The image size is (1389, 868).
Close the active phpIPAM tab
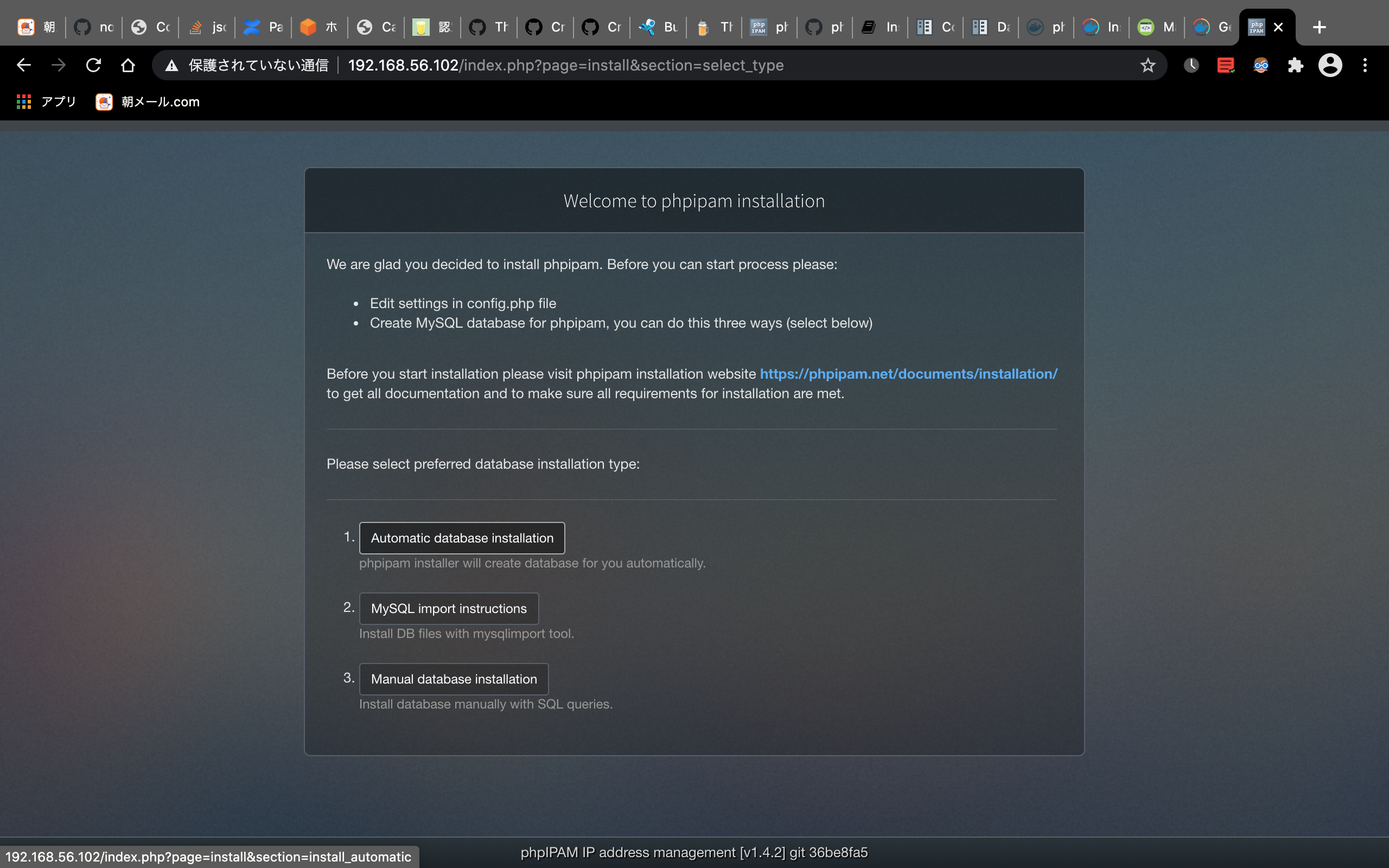[1278, 27]
